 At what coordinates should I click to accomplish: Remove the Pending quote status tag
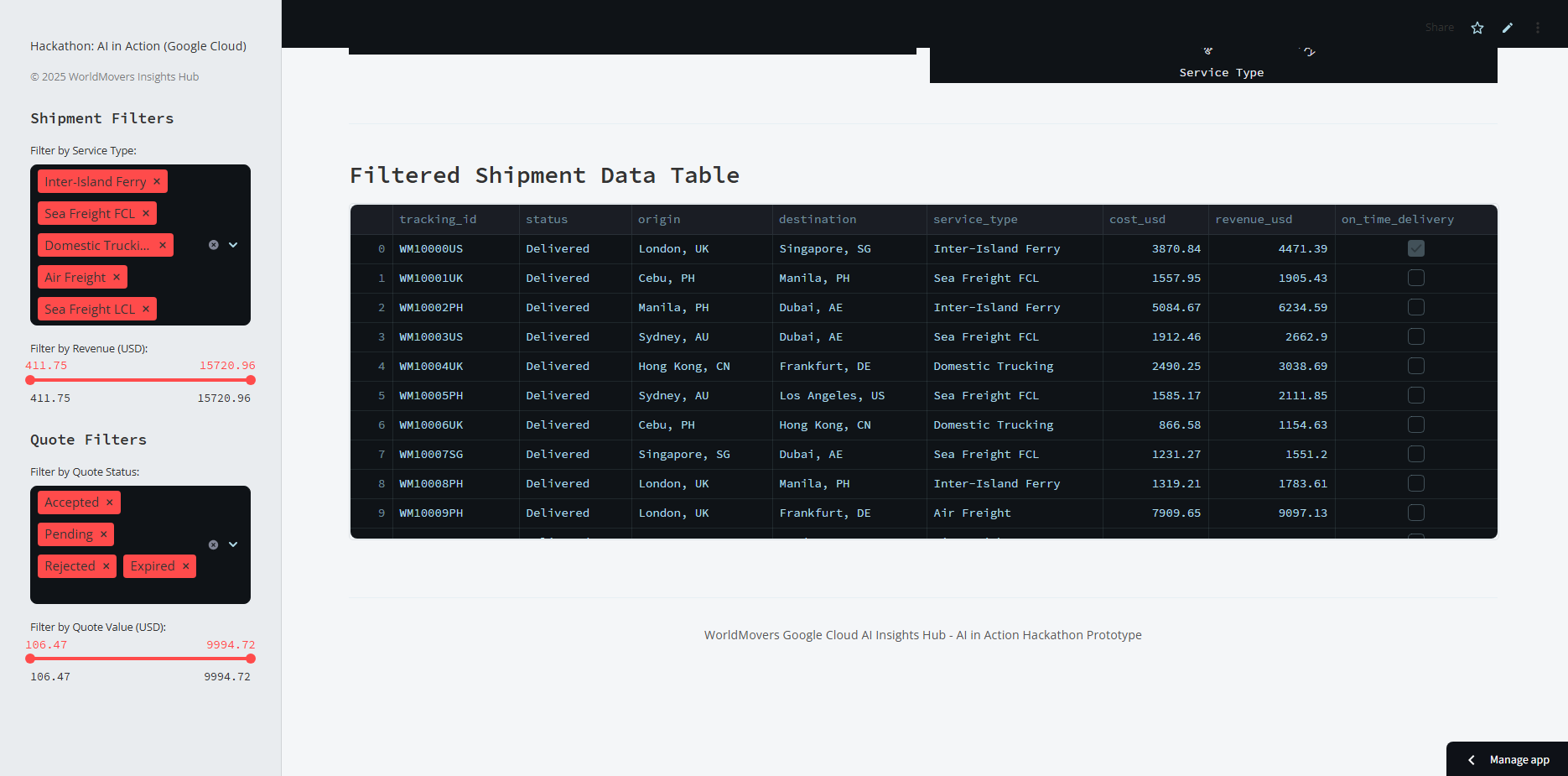(104, 534)
